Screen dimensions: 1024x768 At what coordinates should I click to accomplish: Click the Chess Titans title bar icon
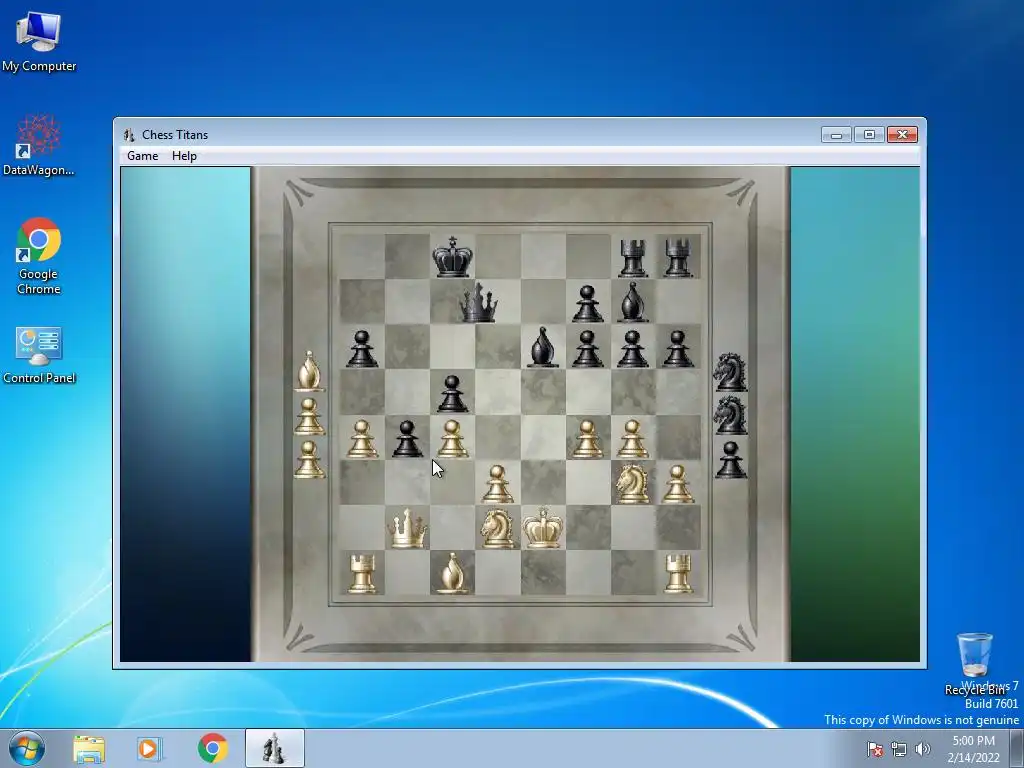coord(129,135)
